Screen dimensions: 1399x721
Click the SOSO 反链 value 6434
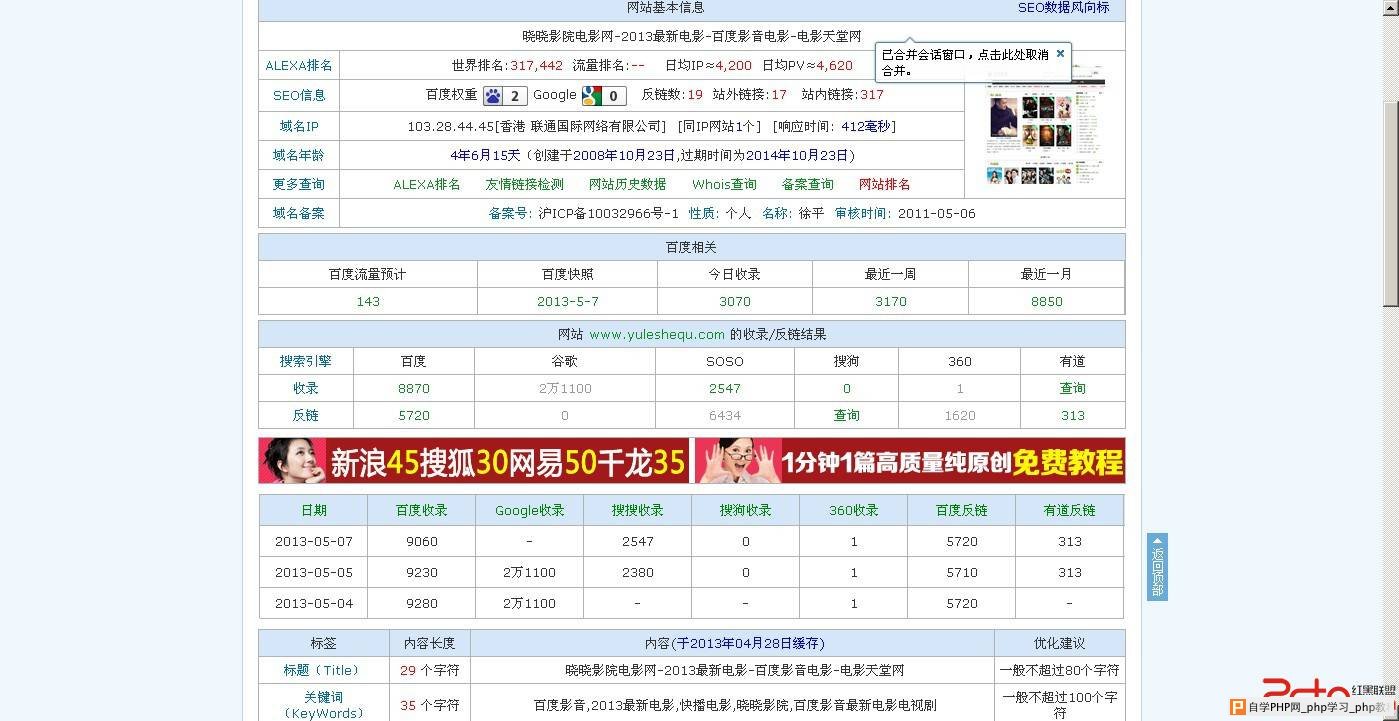pyautogui.click(x=725, y=415)
